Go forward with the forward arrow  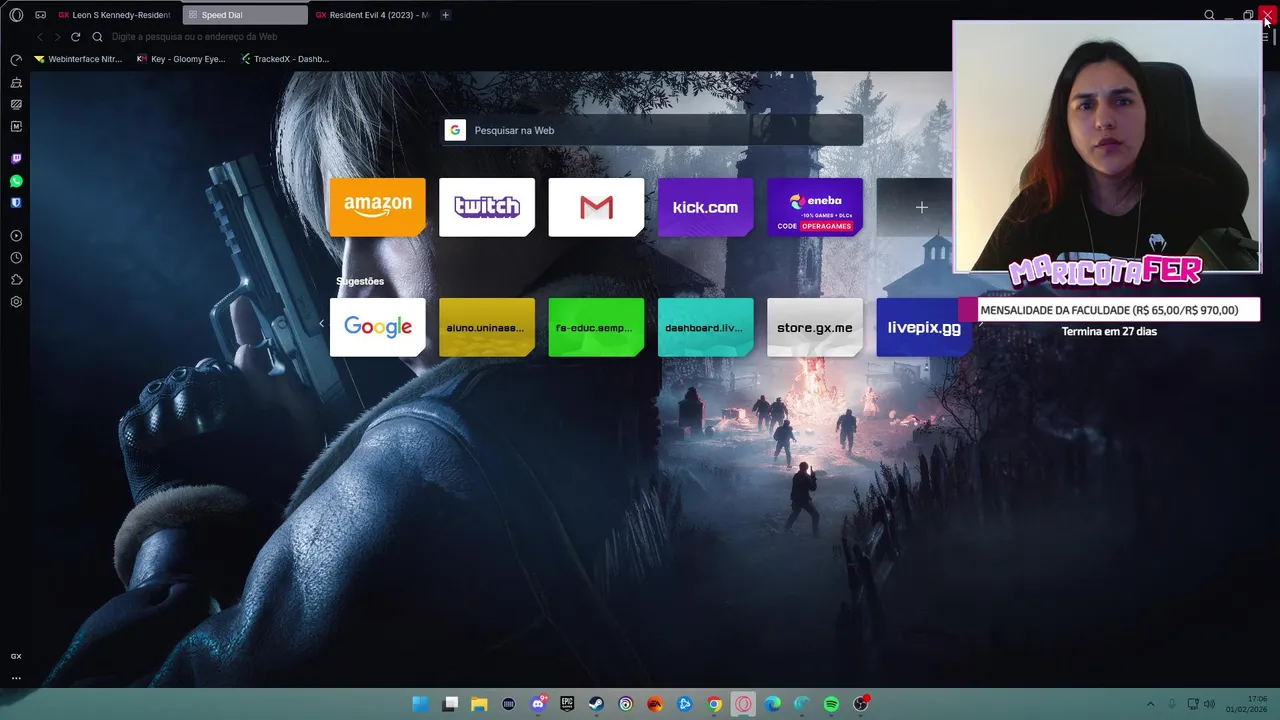57,37
